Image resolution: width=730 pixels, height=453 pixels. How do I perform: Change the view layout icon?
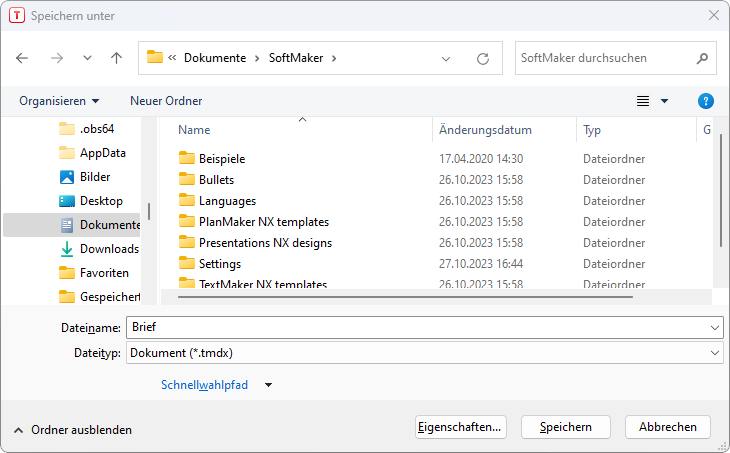click(643, 101)
